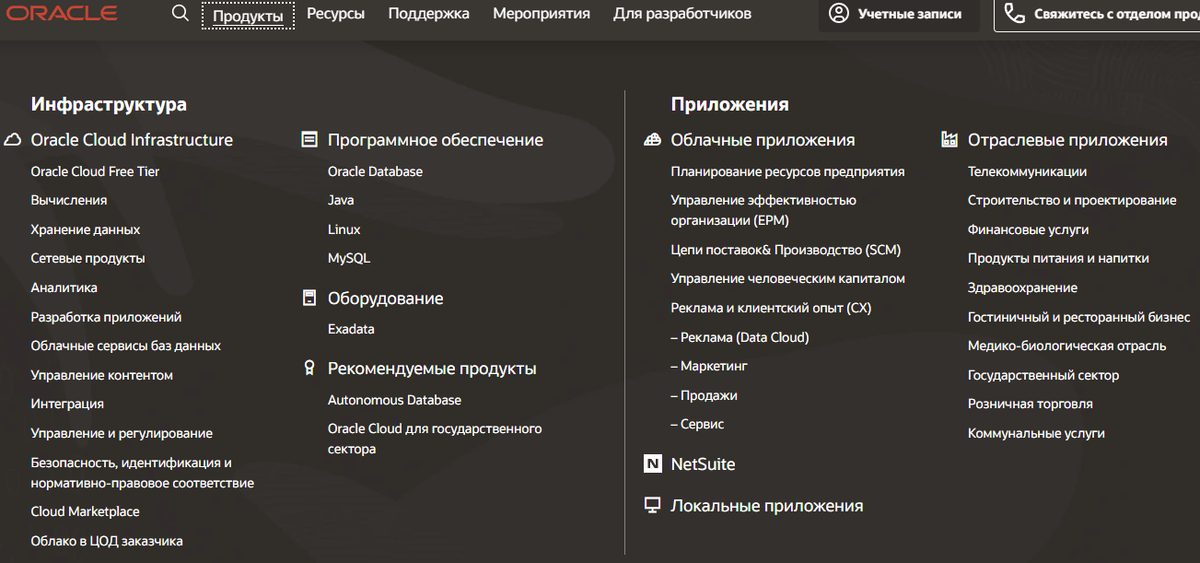
Task: Open Розничная торговля link
Action: click(x=1030, y=404)
